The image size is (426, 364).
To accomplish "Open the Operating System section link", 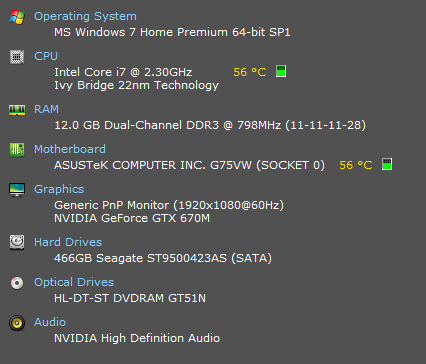I will click(x=85, y=16).
